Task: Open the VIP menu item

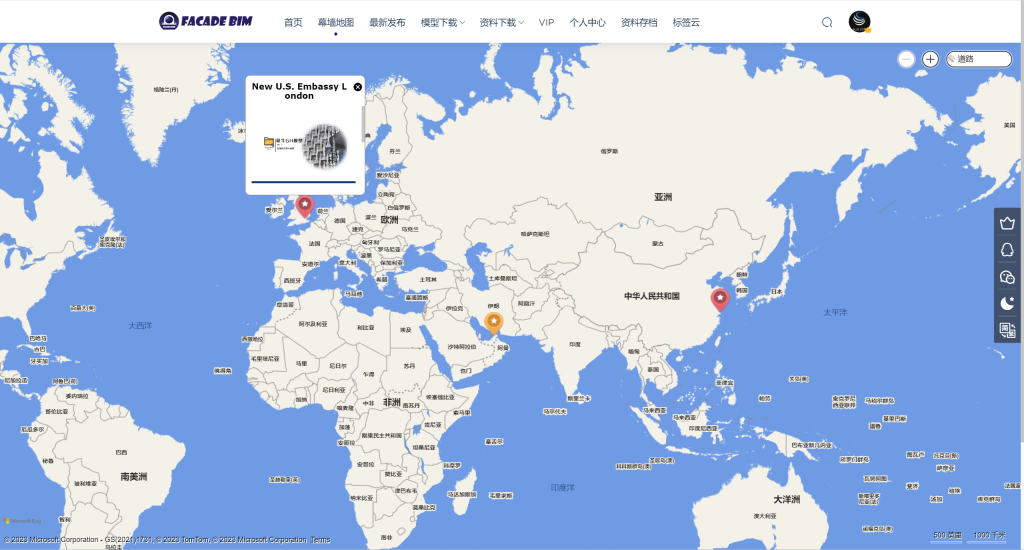Action: click(547, 22)
